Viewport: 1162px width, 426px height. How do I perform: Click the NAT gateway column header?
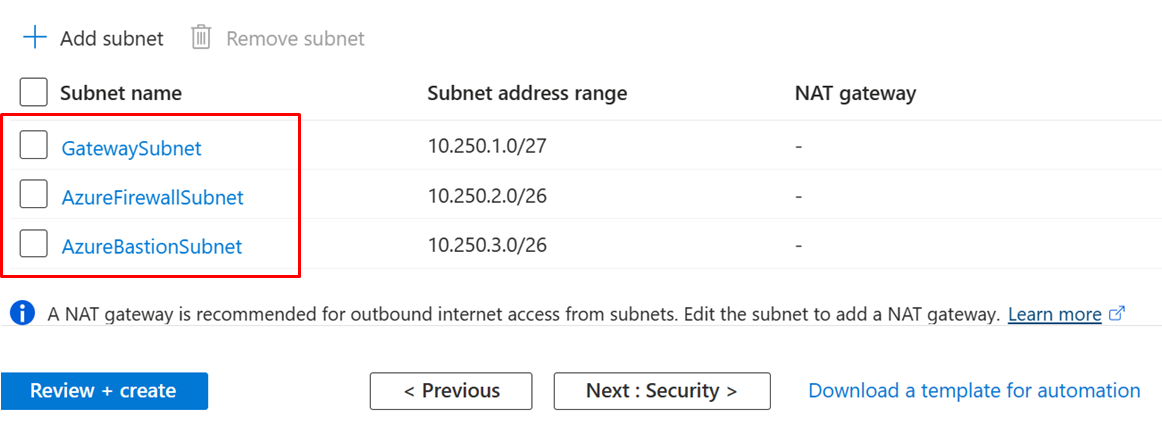855,93
